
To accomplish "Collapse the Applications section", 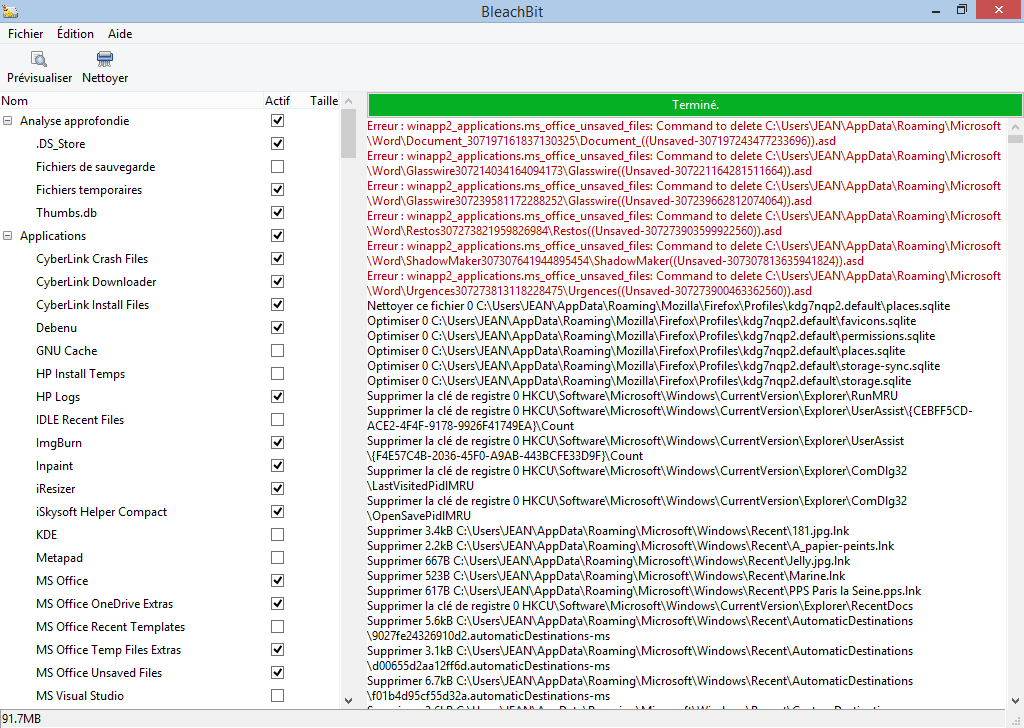I will pyautogui.click(x=8, y=235).
